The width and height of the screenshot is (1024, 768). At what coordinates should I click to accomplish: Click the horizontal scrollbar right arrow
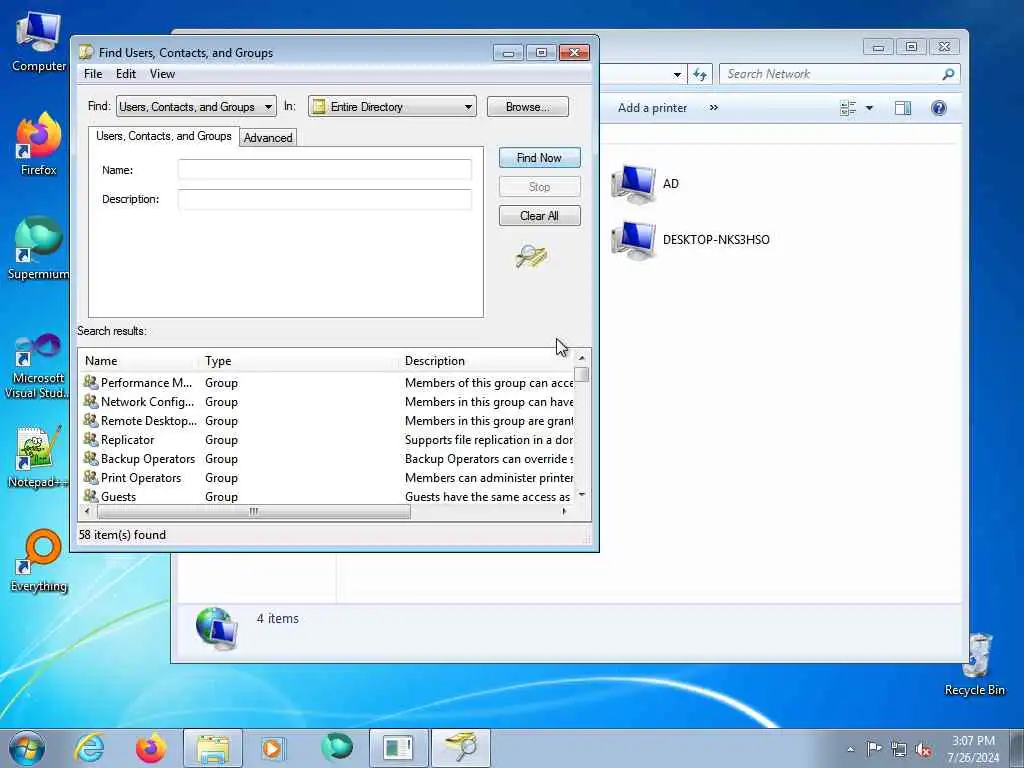tap(564, 511)
